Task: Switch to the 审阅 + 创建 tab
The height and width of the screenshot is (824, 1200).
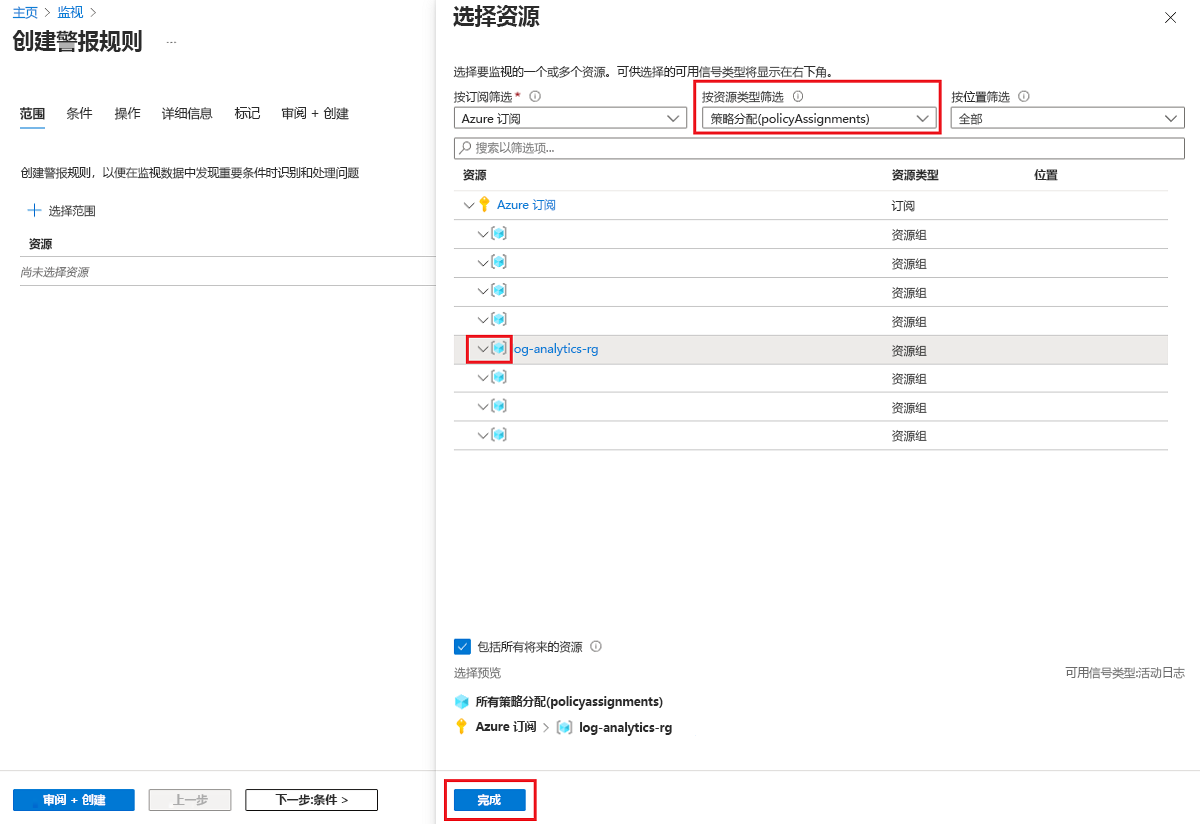Action: [x=315, y=114]
